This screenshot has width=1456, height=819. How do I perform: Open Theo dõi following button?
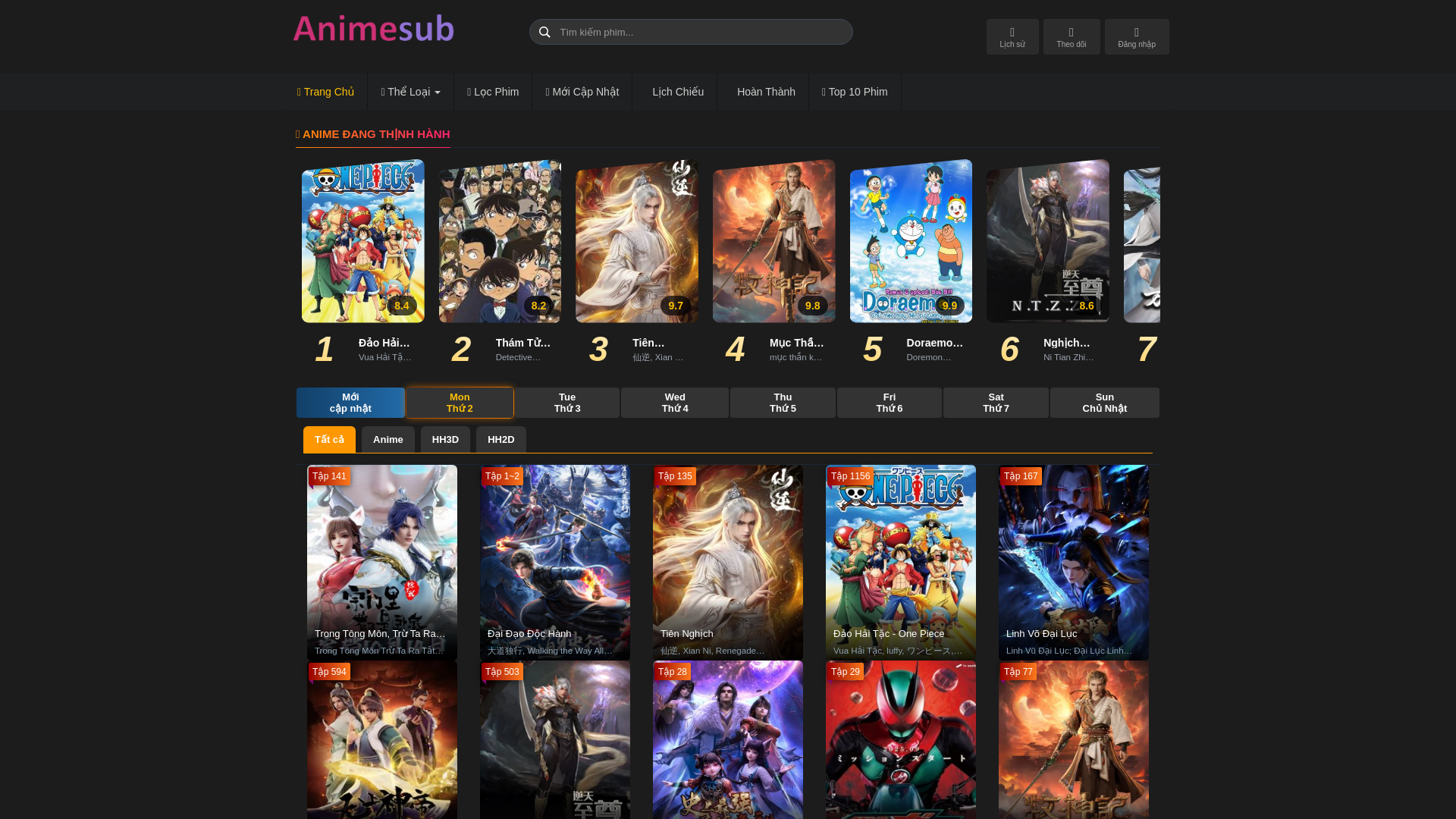(x=1072, y=36)
